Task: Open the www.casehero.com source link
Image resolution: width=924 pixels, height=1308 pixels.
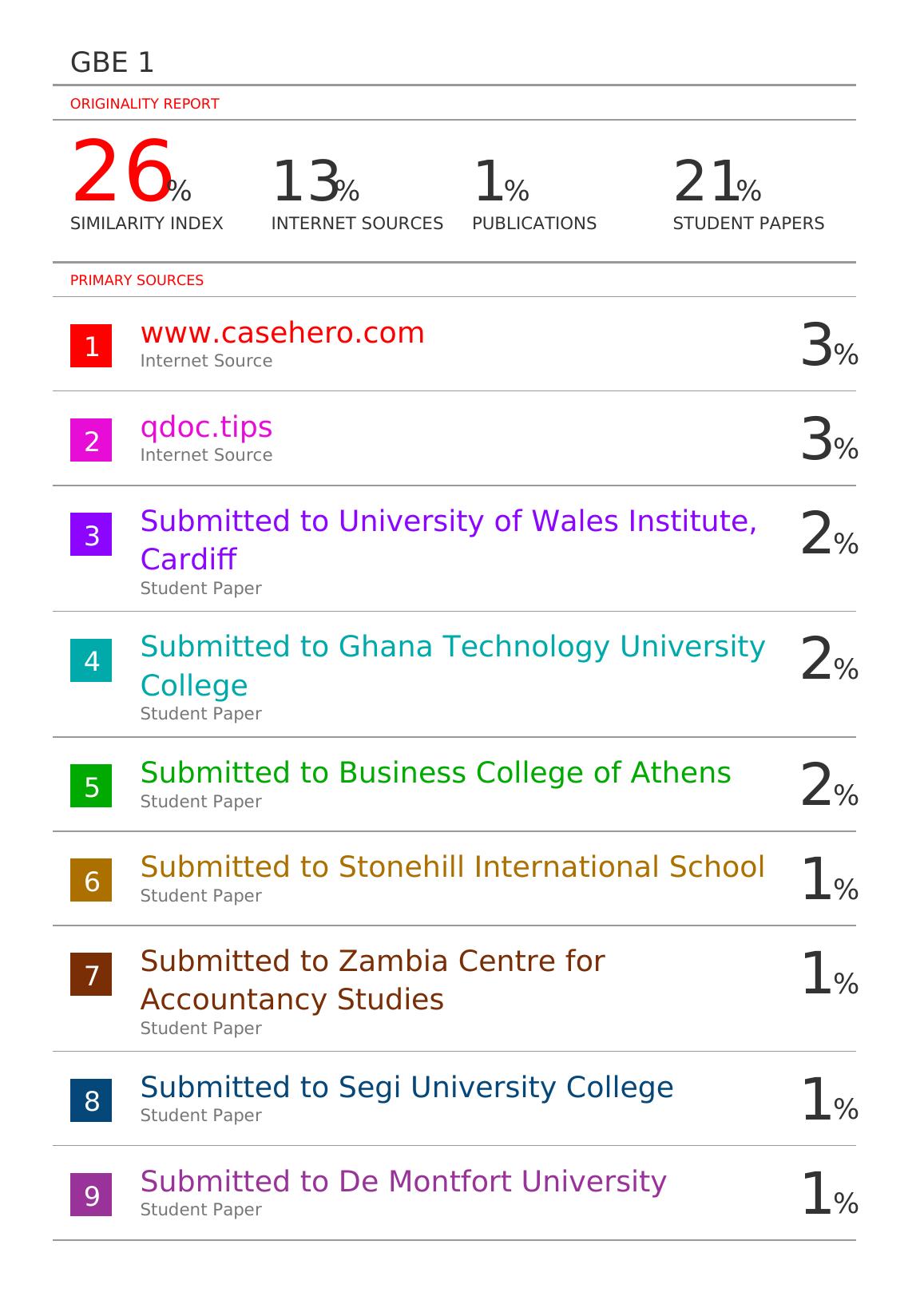Action: click(x=283, y=333)
